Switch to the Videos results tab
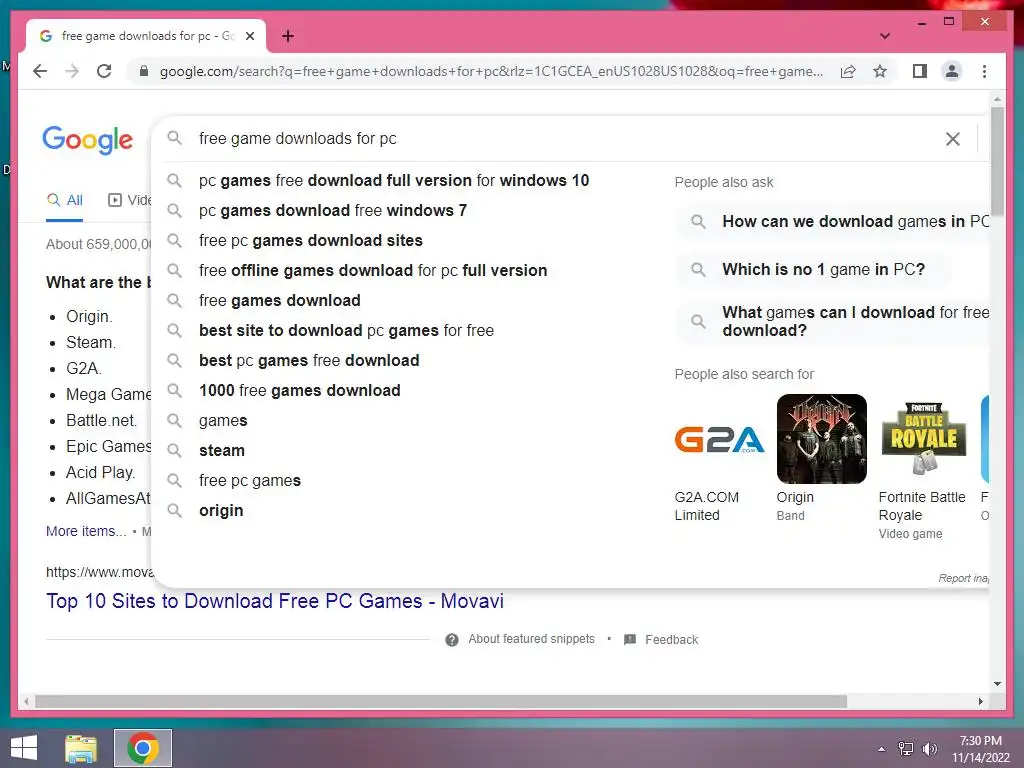Image resolution: width=1024 pixels, height=768 pixels. [x=129, y=200]
